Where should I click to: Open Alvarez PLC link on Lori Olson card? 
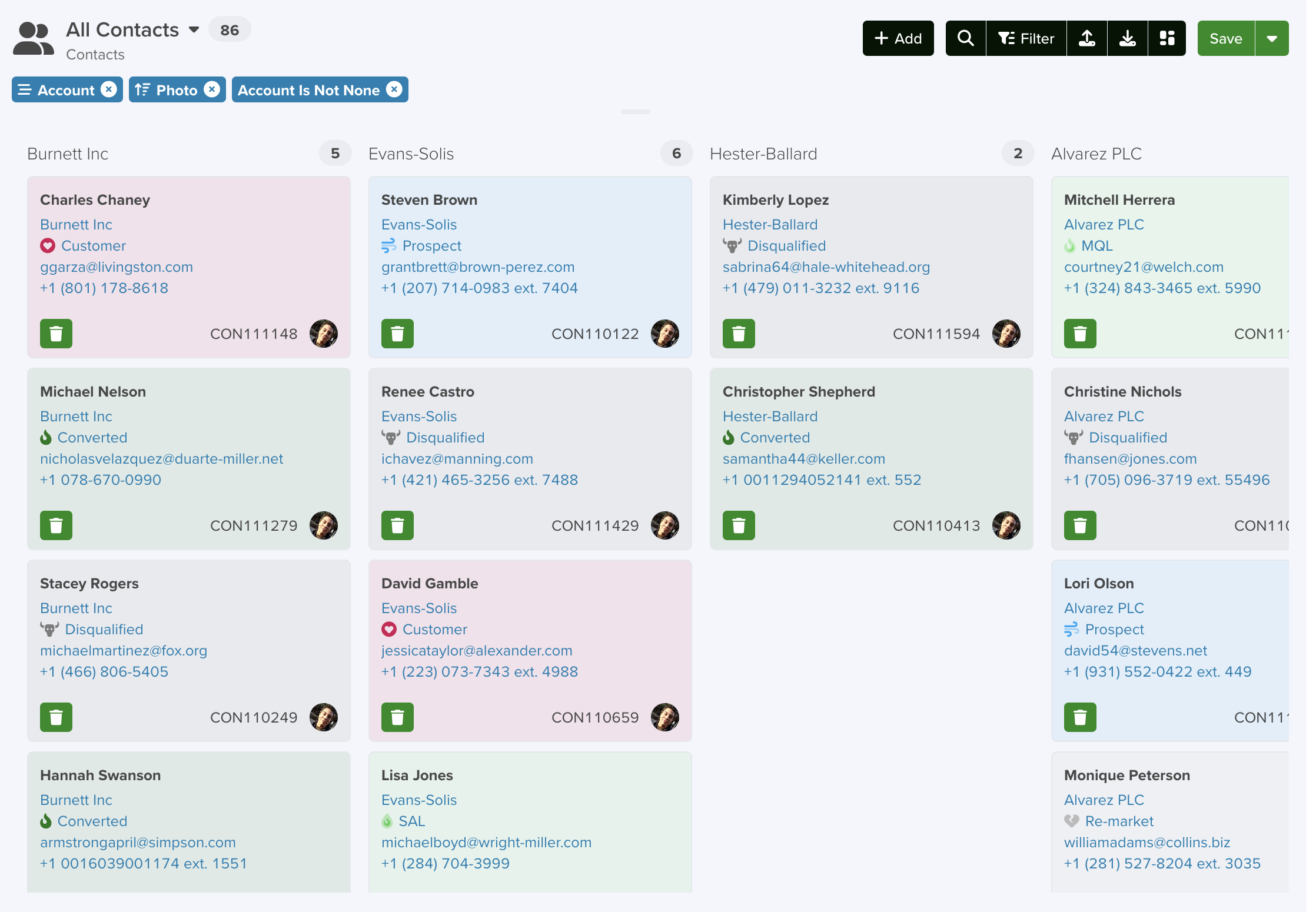(x=1104, y=608)
